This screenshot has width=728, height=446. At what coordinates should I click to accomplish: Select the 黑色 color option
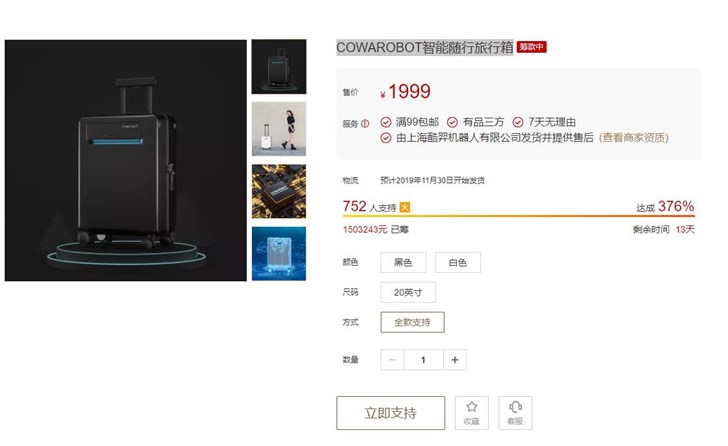click(x=403, y=263)
